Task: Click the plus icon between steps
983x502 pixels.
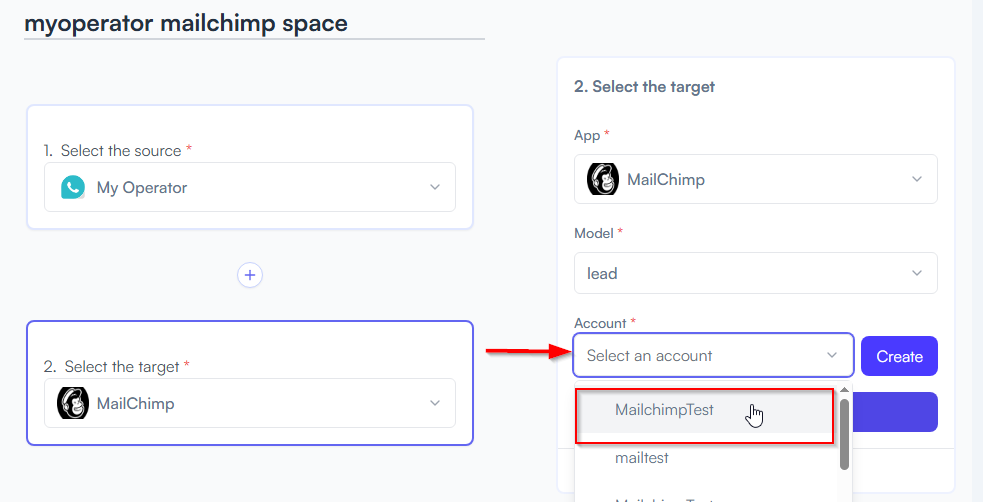Action: point(250,275)
